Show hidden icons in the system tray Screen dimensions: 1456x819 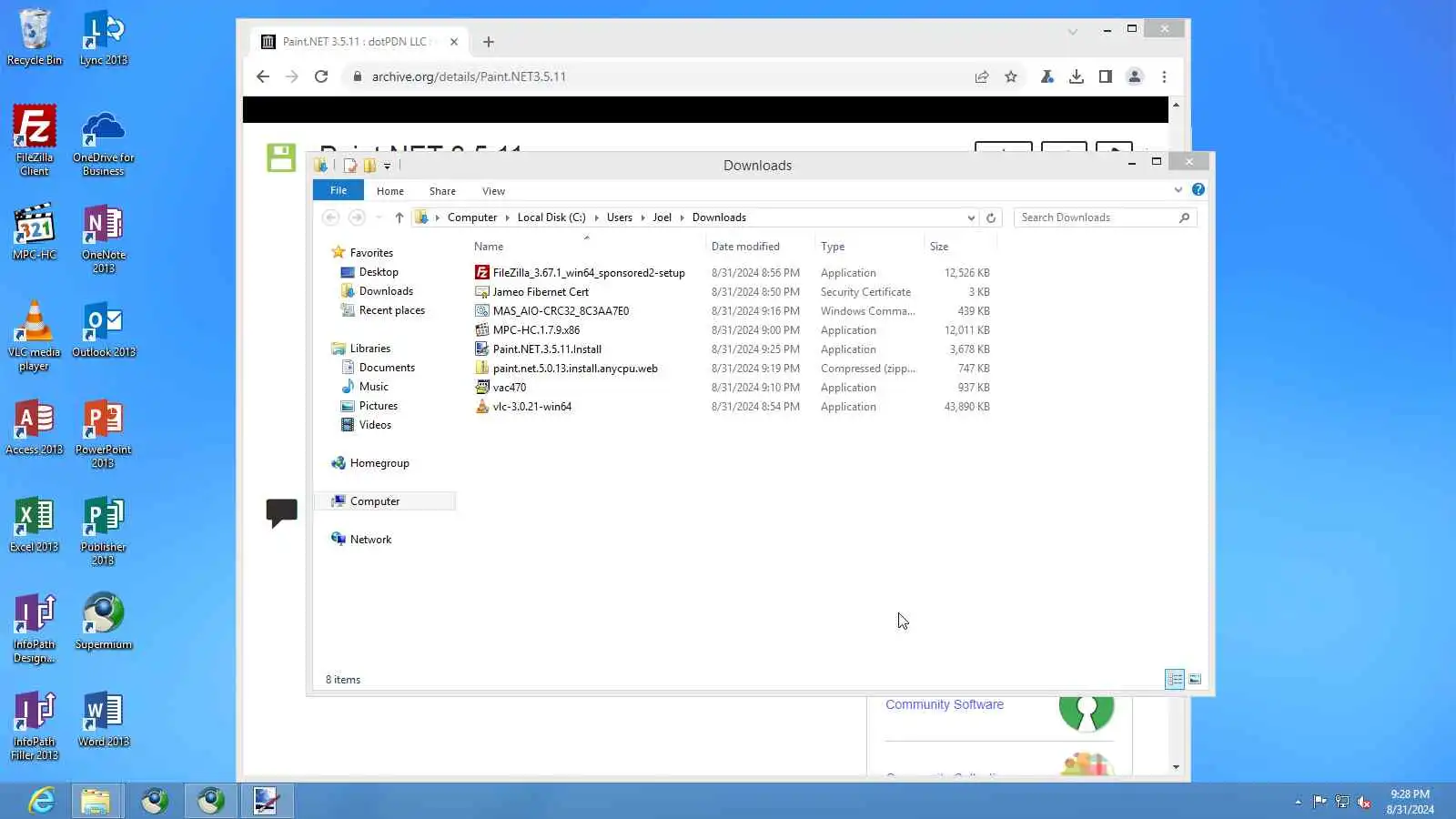1298,802
